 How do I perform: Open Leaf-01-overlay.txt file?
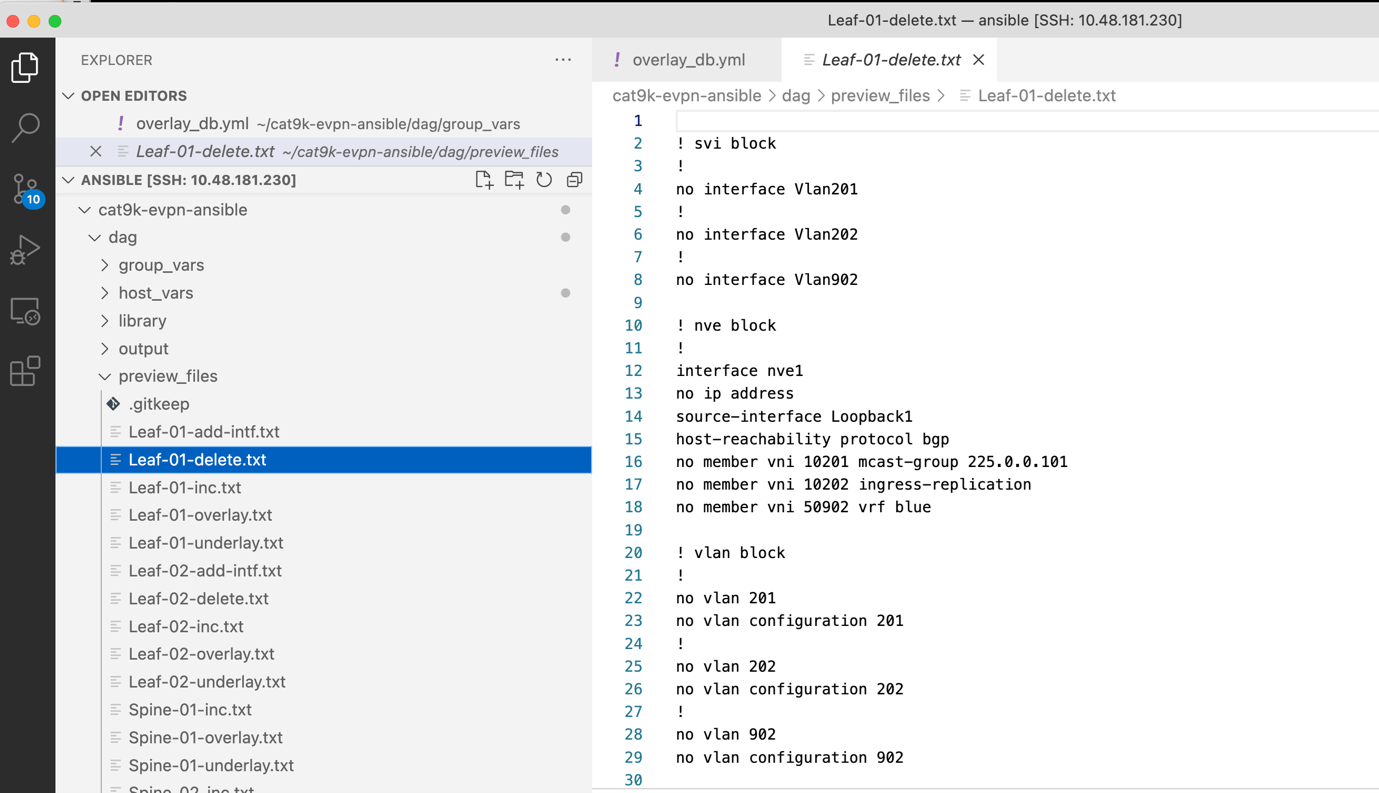(x=200, y=515)
